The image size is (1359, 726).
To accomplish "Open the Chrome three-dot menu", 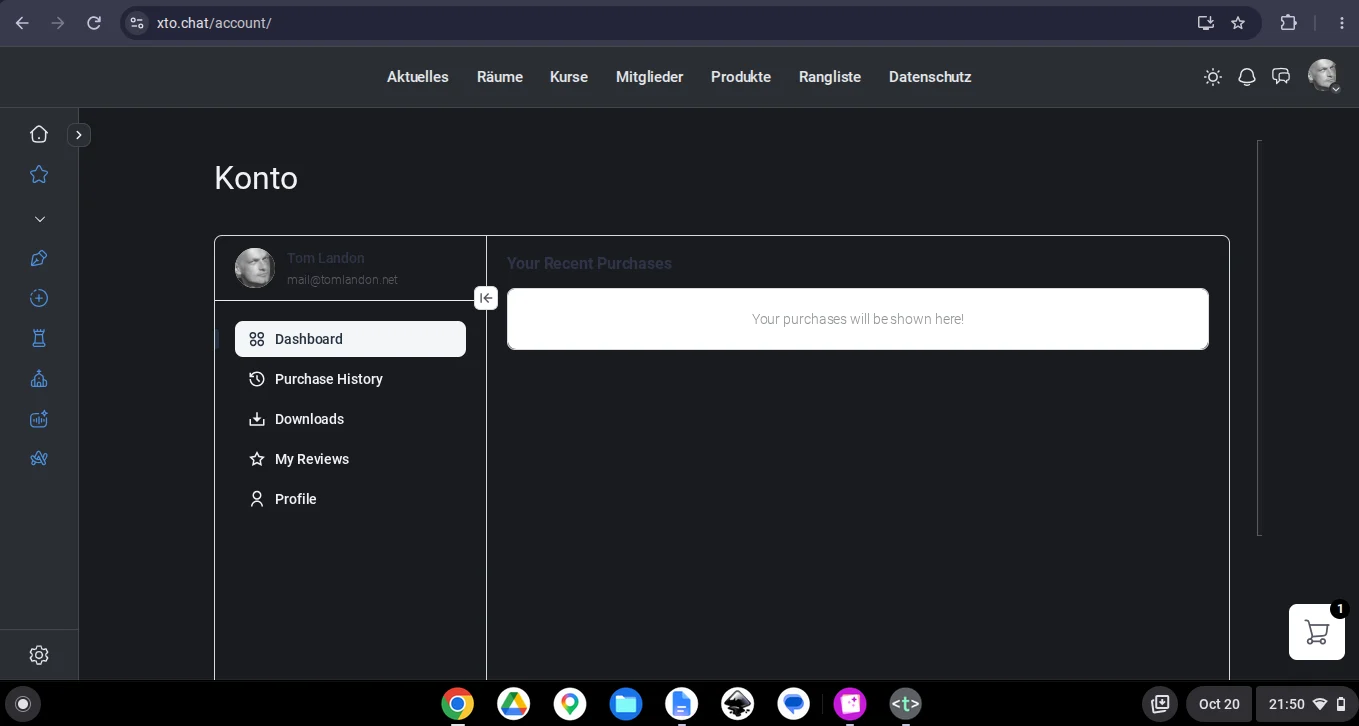I will (x=1342, y=23).
